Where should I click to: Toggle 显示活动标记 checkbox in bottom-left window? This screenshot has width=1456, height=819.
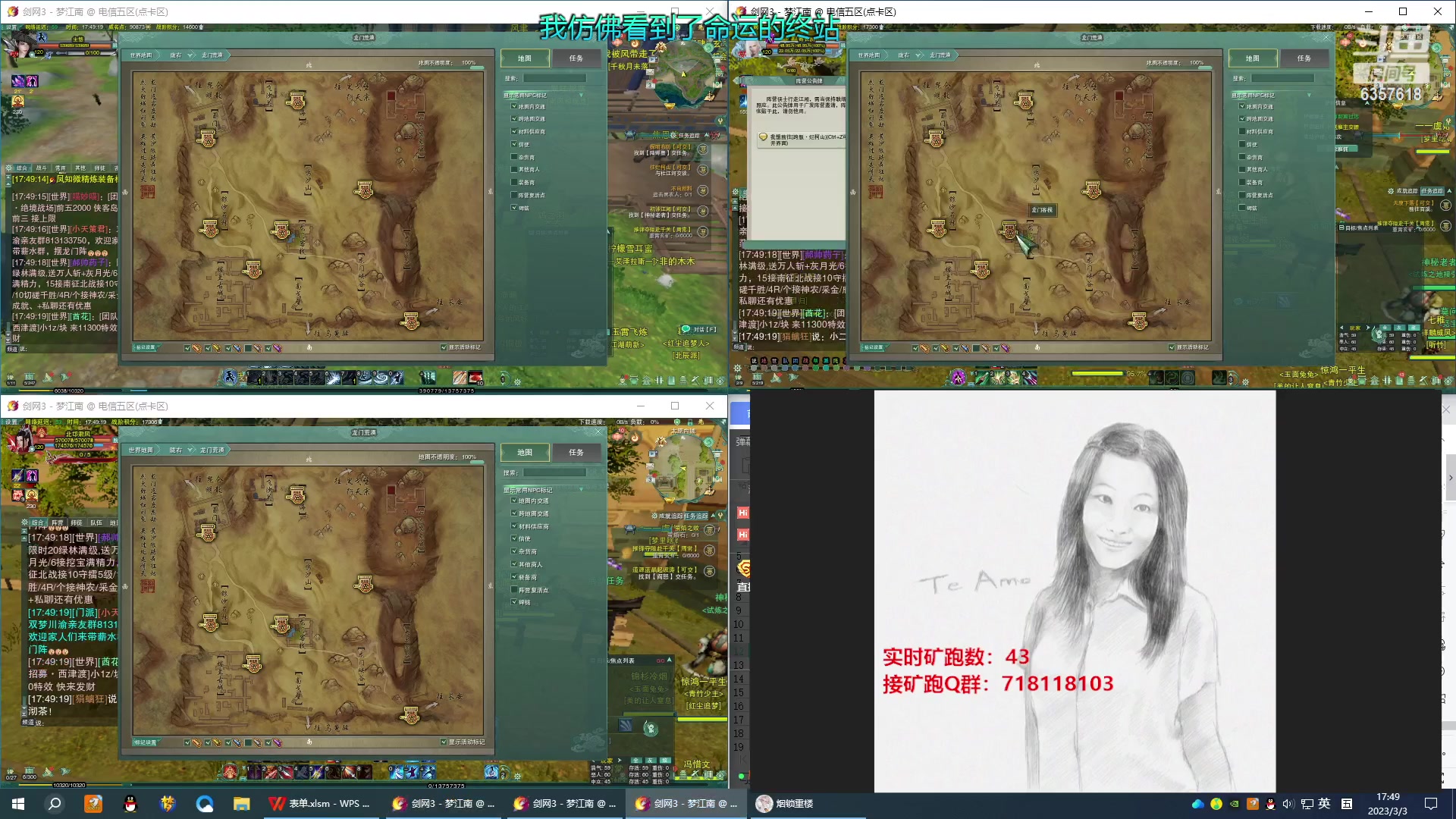[444, 742]
